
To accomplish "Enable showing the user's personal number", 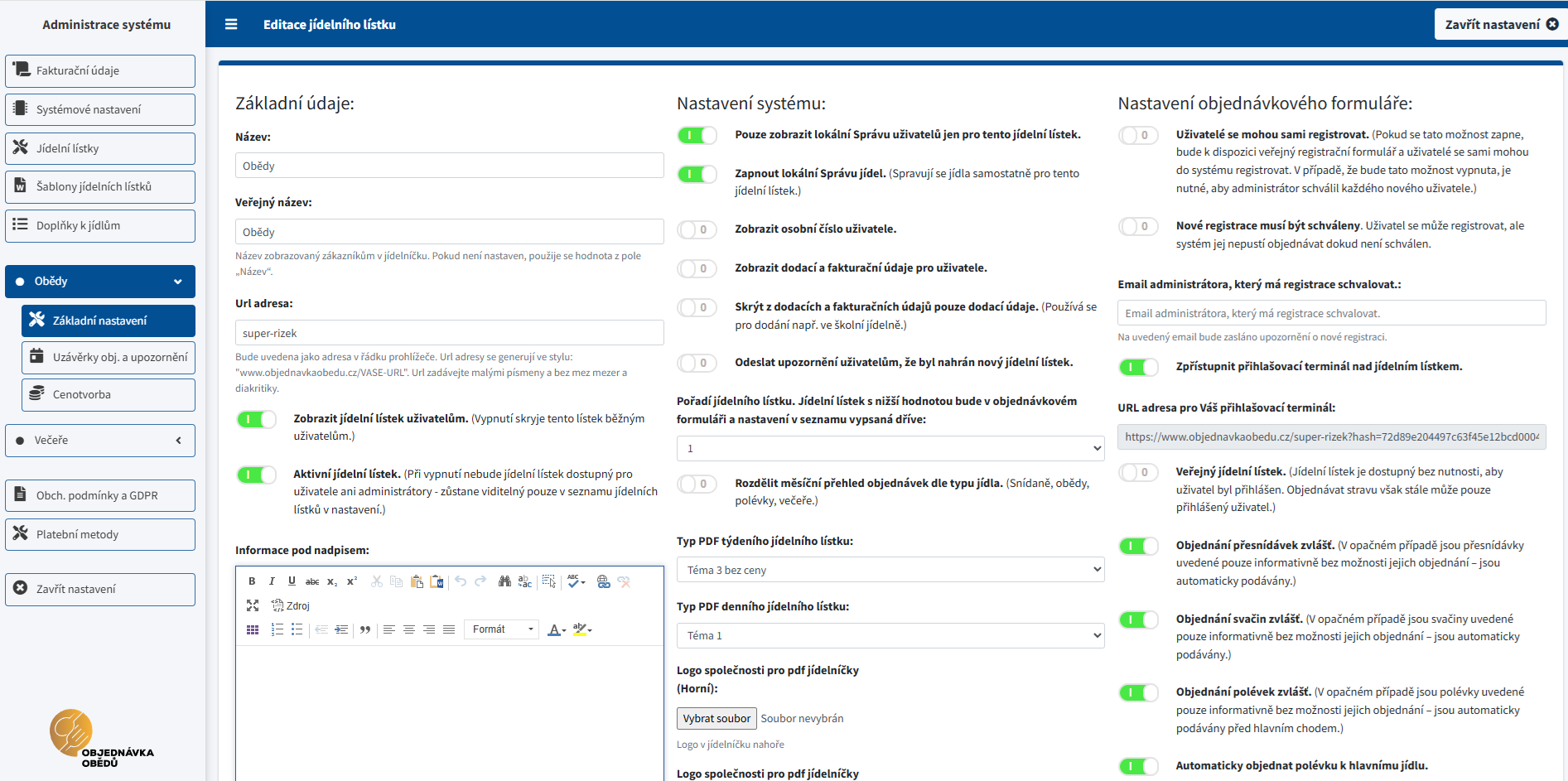I will click(697, 229).
